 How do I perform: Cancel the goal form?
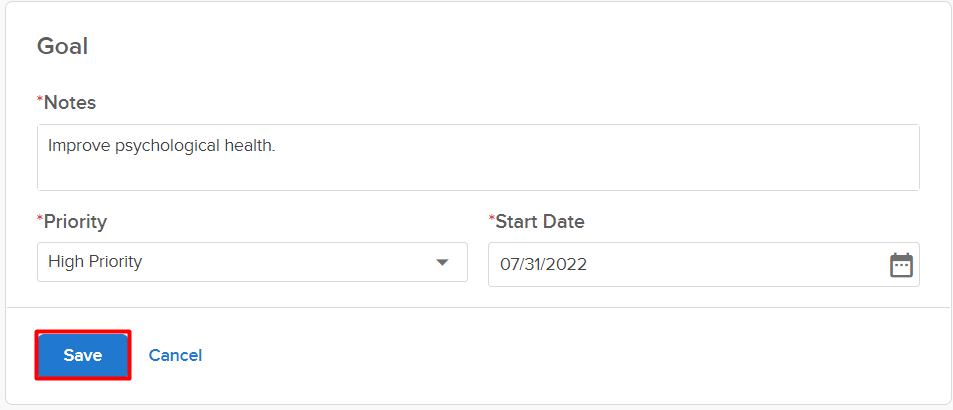tap(175, 355)
